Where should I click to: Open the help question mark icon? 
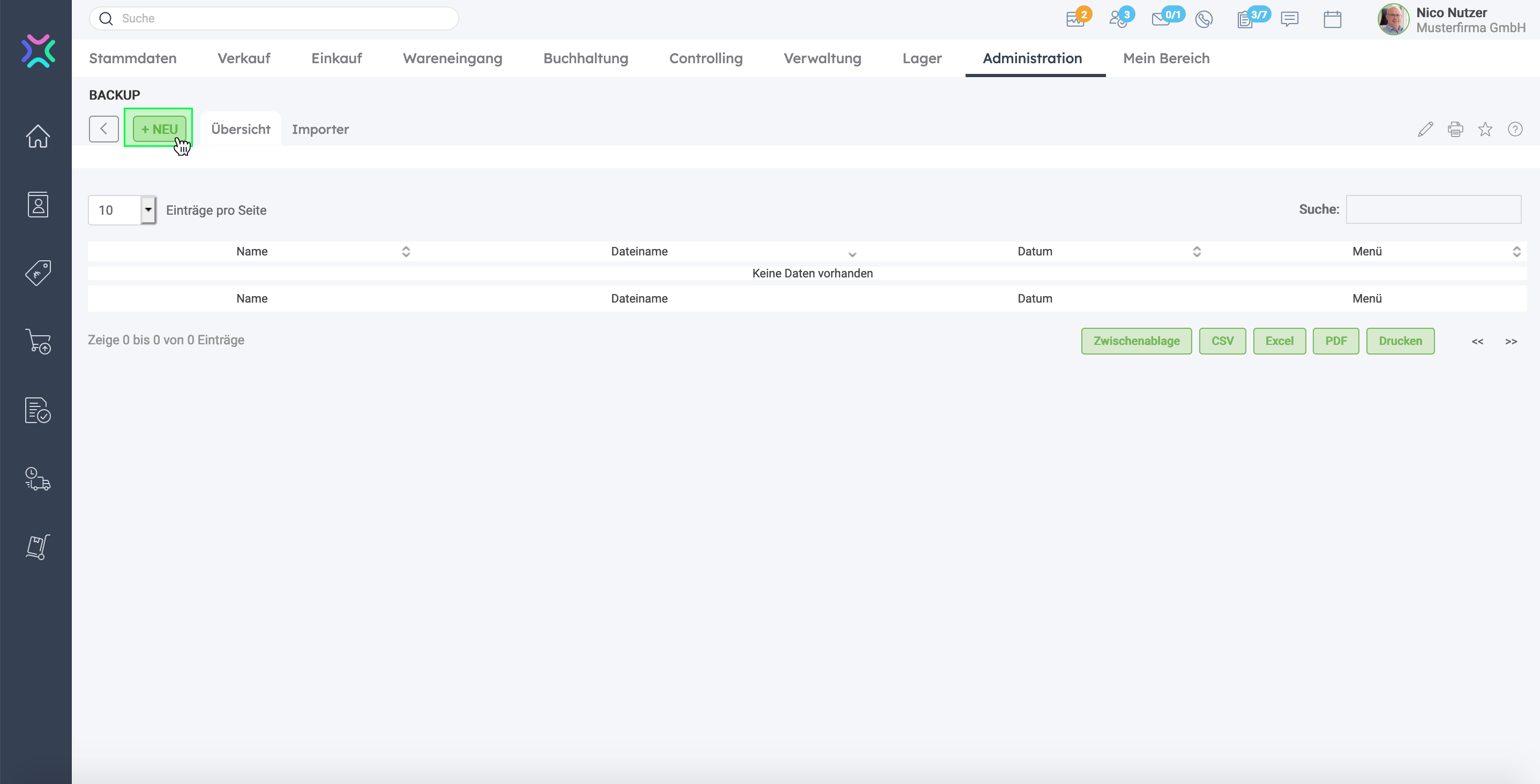click(x=1515, y=129)
